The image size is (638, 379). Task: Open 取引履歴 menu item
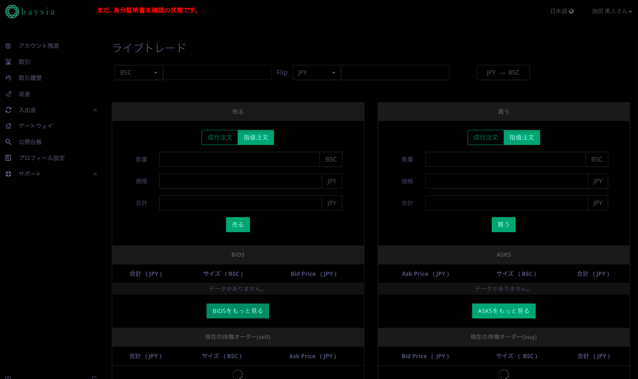30,78
